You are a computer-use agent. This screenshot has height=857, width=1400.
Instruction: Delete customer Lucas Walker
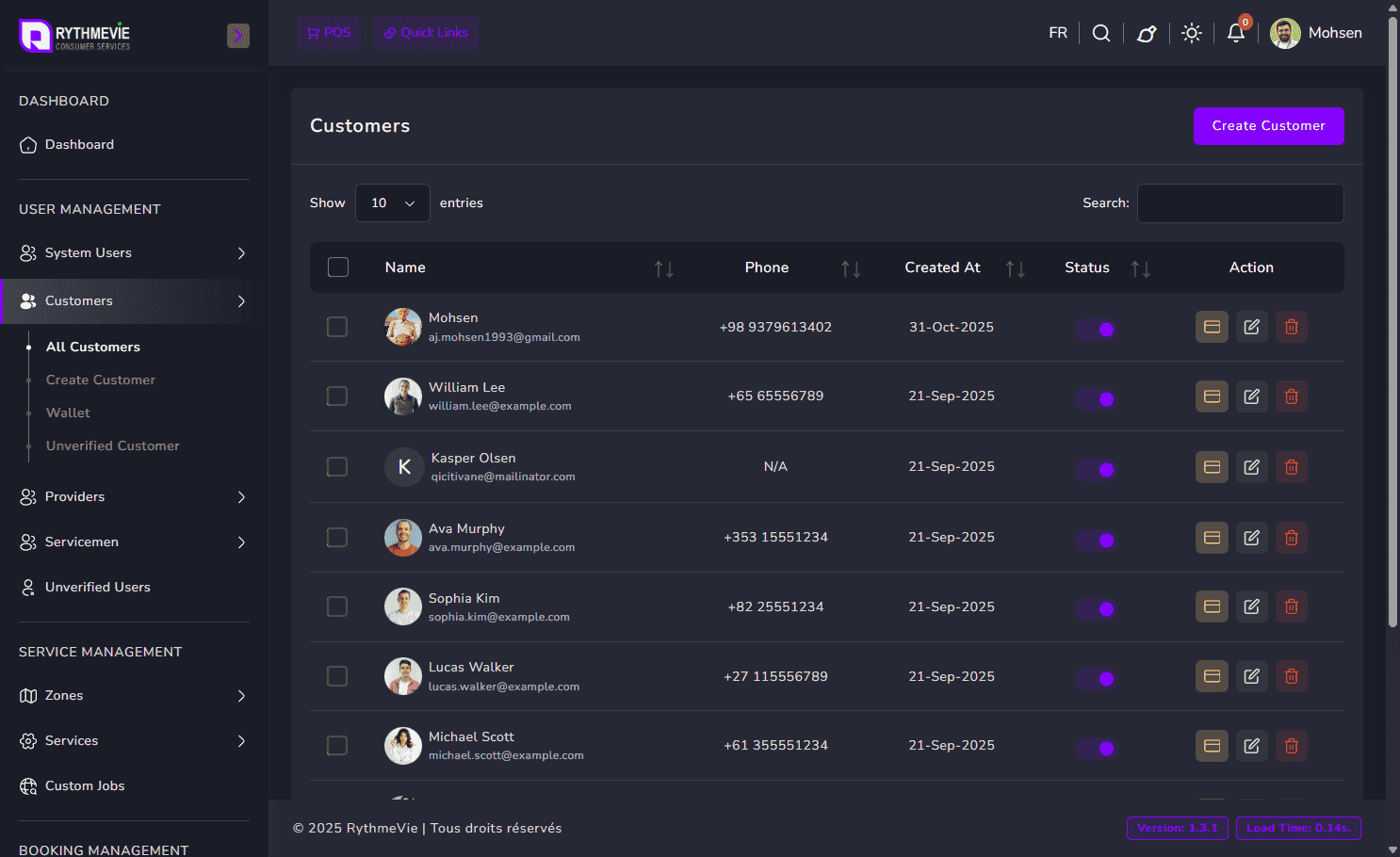click(x=1291, y=676)
